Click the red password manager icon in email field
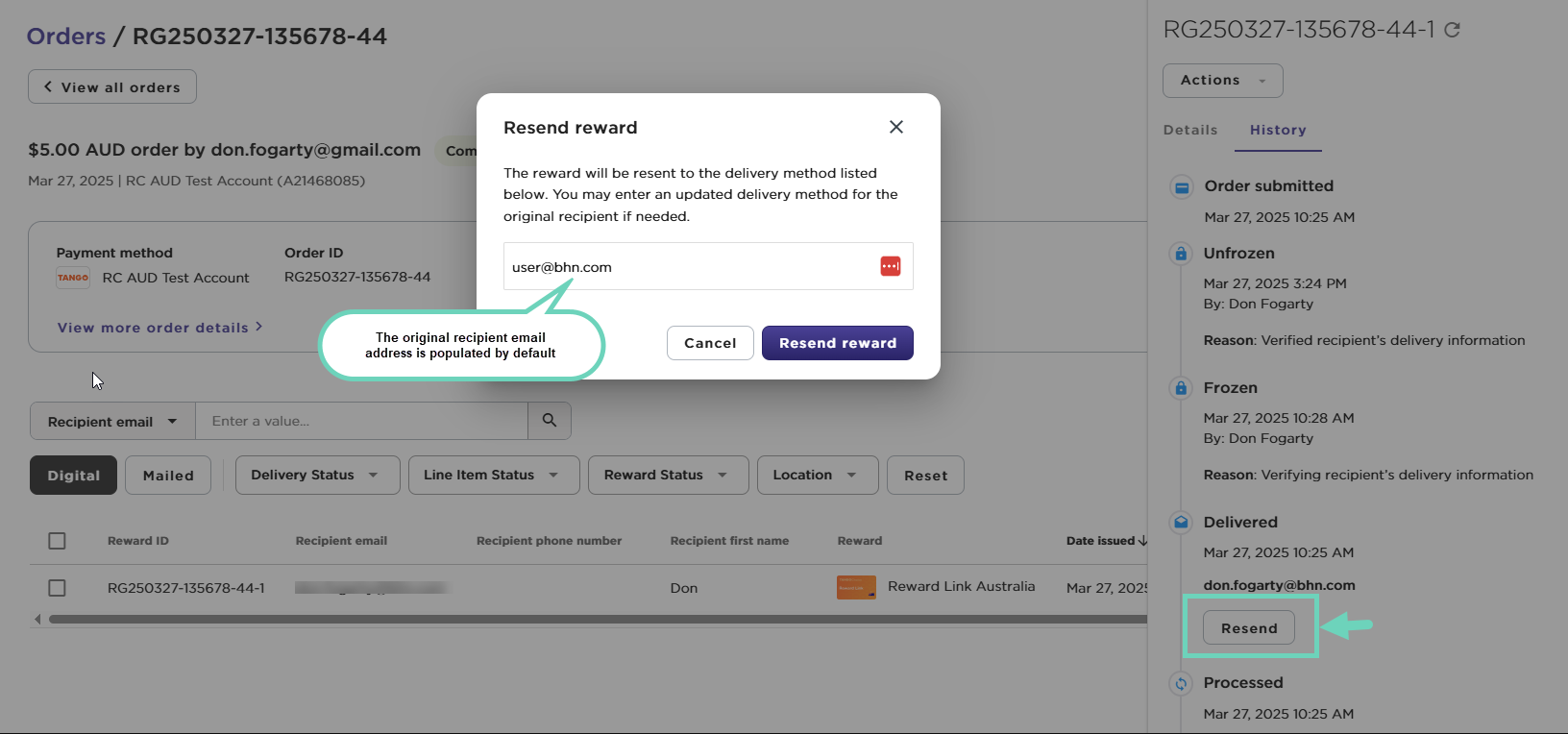The width and height of the screenshot is (1568, 734). click(890, 266)
